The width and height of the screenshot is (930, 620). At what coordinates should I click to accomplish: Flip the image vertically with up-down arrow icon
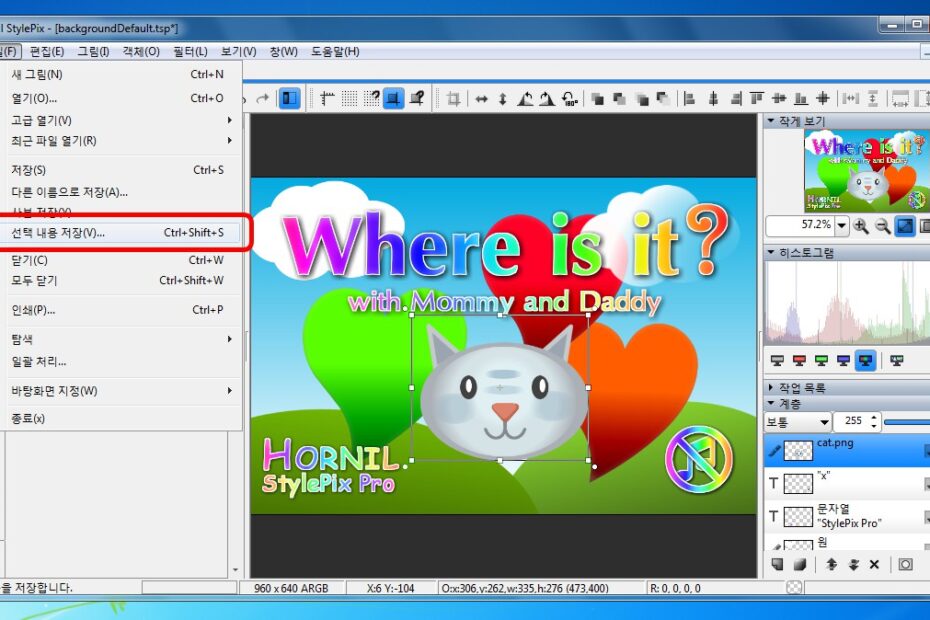(503, 99)
